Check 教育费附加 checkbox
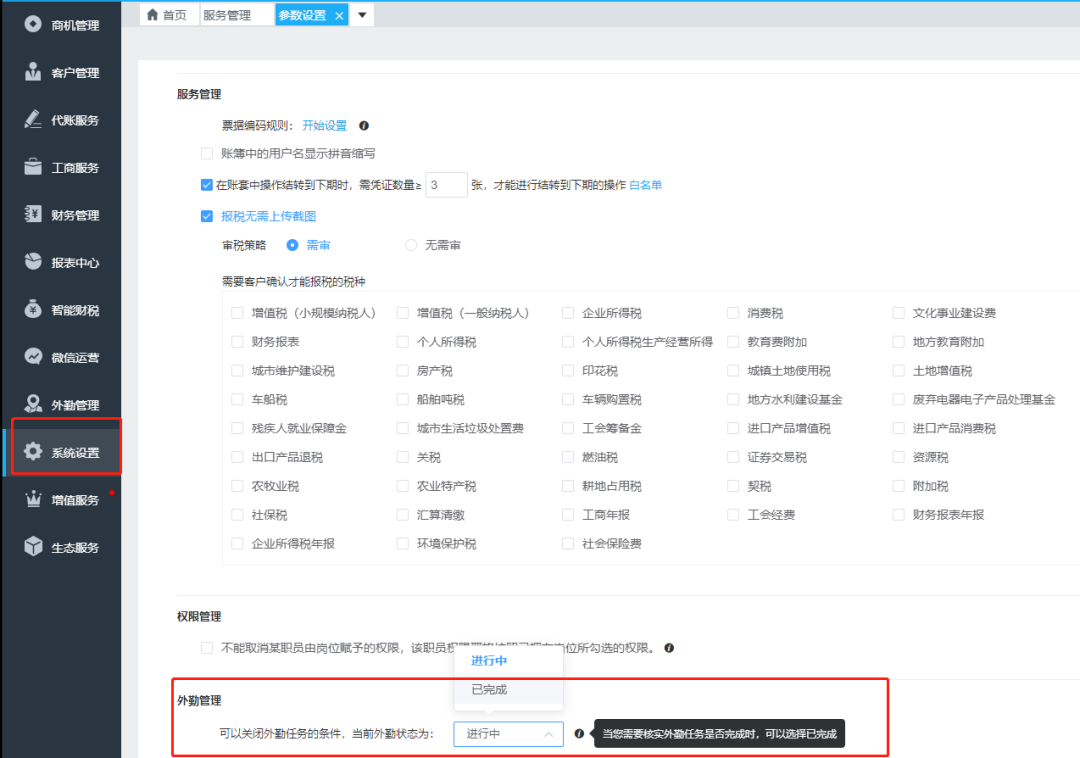The height and width of the screenshot is (758, 1080). 734,342
